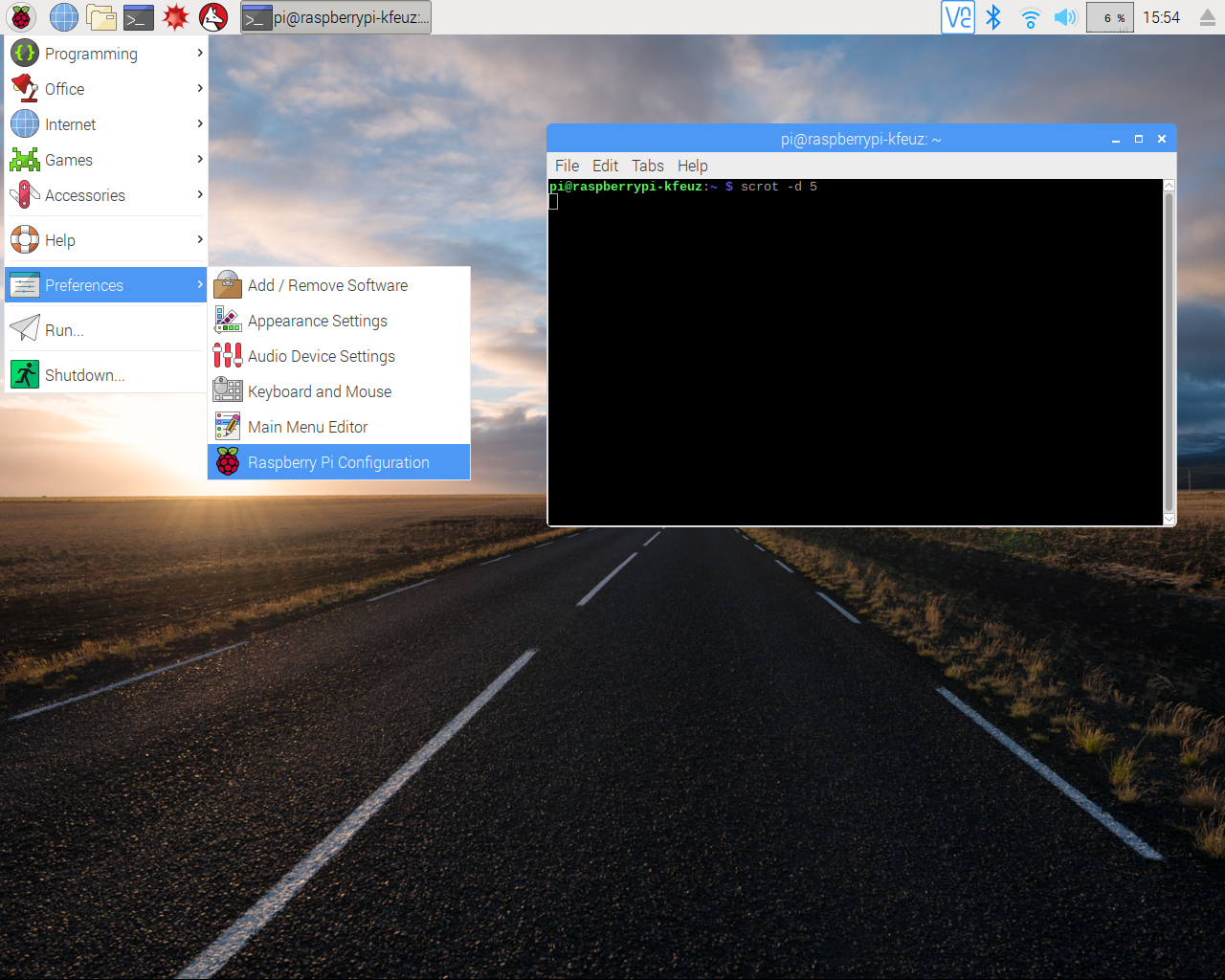Viewport: 1225px width, 980px height.
Task: Click the Games space invader icon
Action: 25,160
